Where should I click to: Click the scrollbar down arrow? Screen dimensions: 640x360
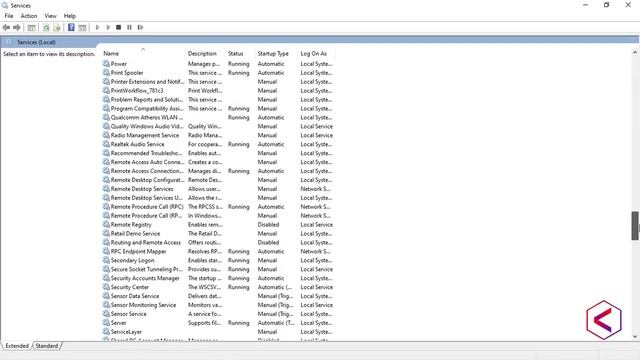coord(635,336)
